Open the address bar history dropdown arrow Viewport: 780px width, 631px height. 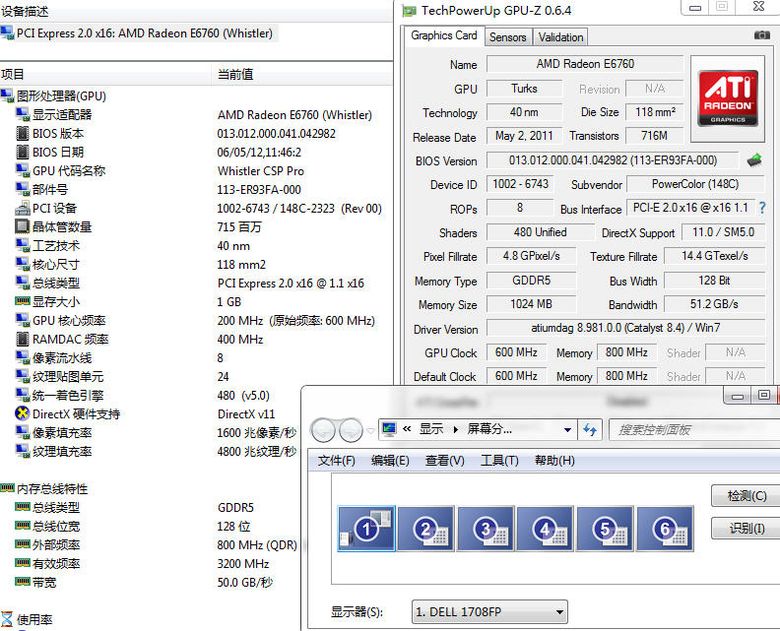[567, 429]
